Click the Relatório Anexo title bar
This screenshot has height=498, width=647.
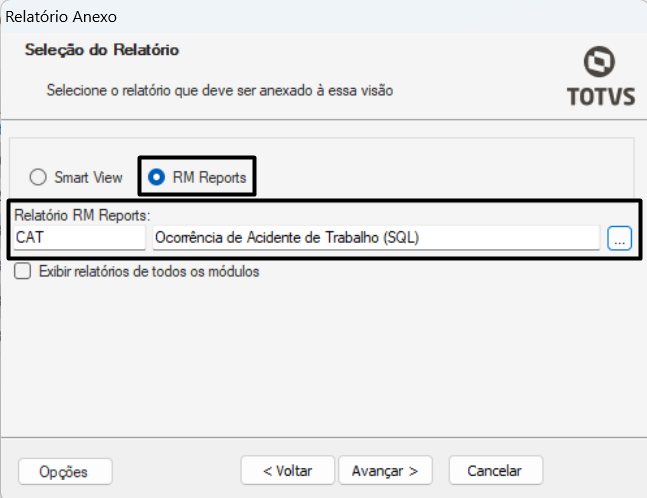point(324,17)
